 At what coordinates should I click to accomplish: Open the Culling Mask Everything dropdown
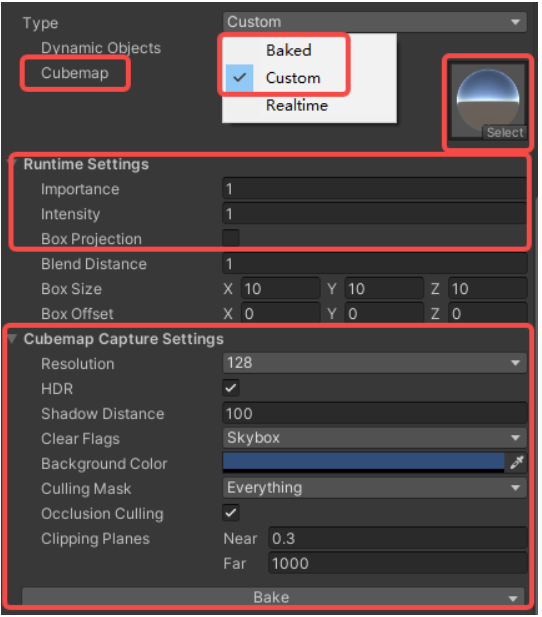pos(374,488)
